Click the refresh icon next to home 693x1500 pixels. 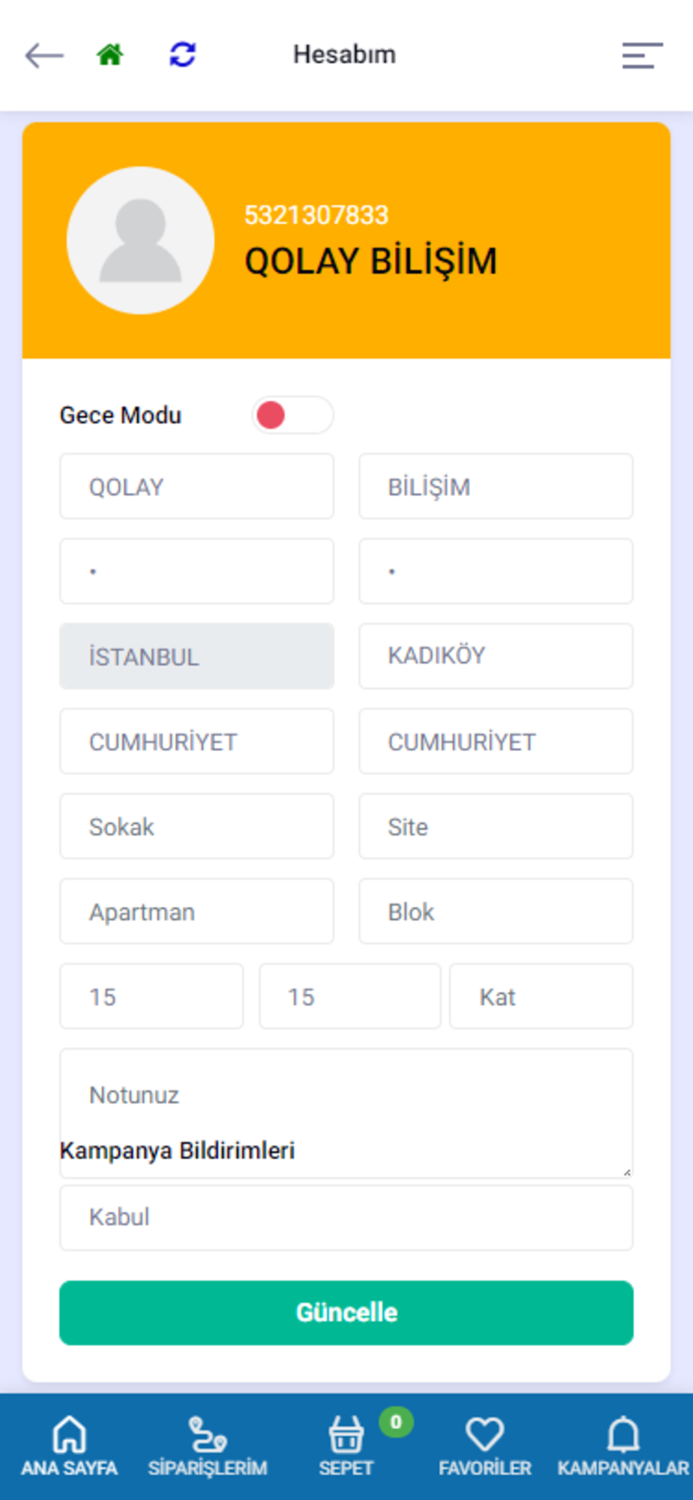(183, 55)
